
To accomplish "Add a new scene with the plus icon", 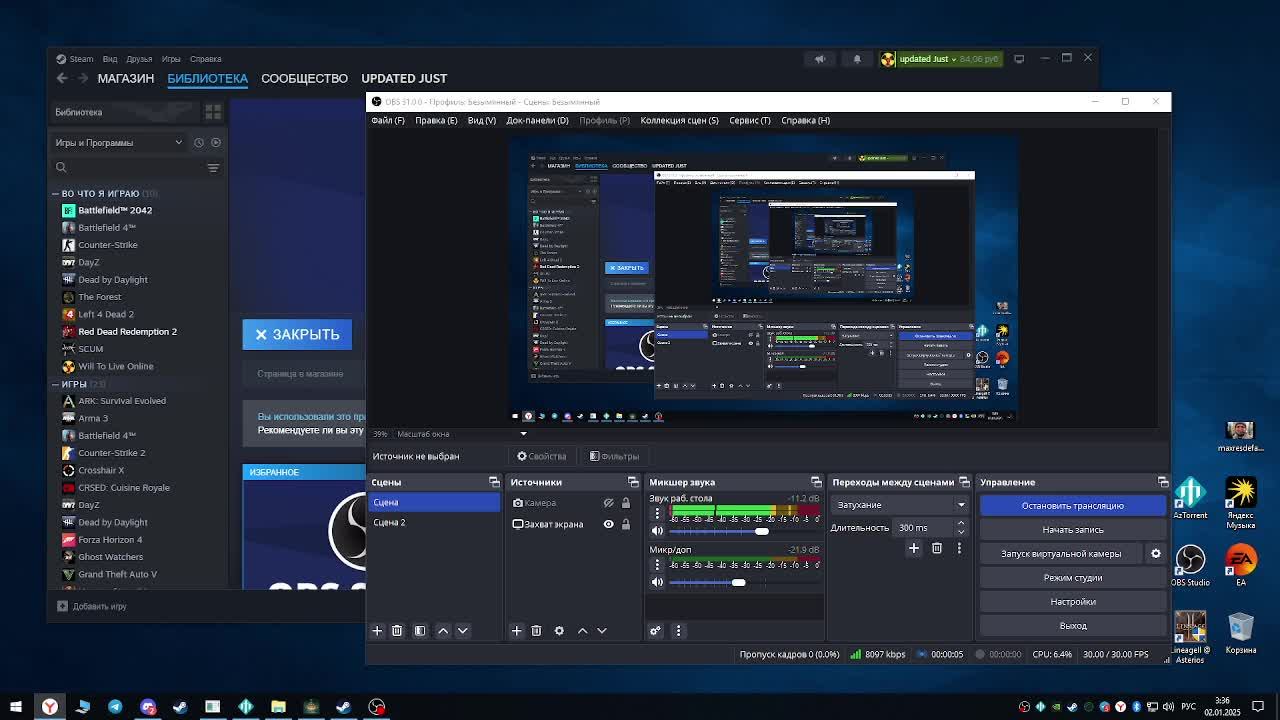I will (377, 631).
